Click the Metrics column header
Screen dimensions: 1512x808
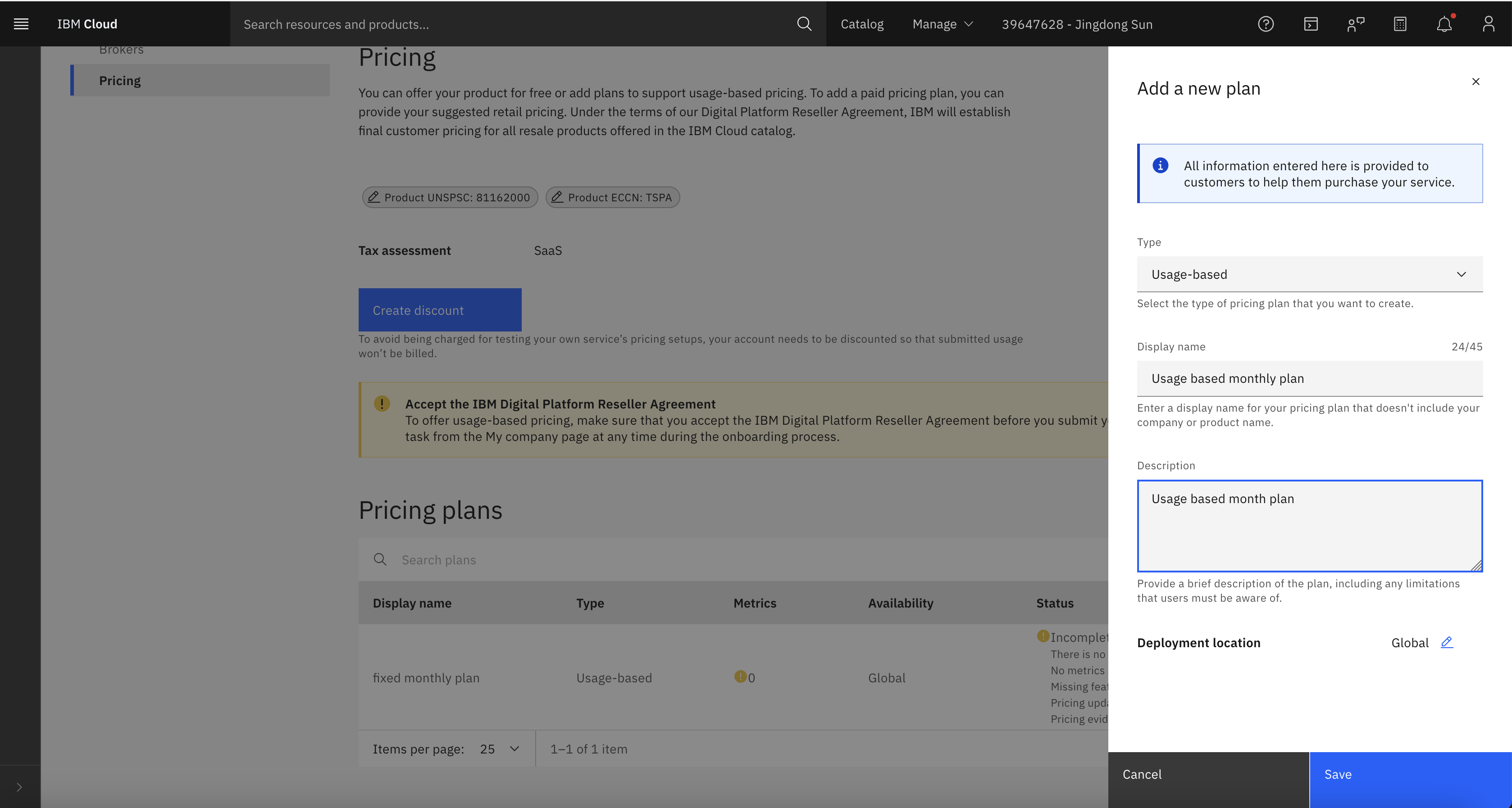[x=755, y=603]
